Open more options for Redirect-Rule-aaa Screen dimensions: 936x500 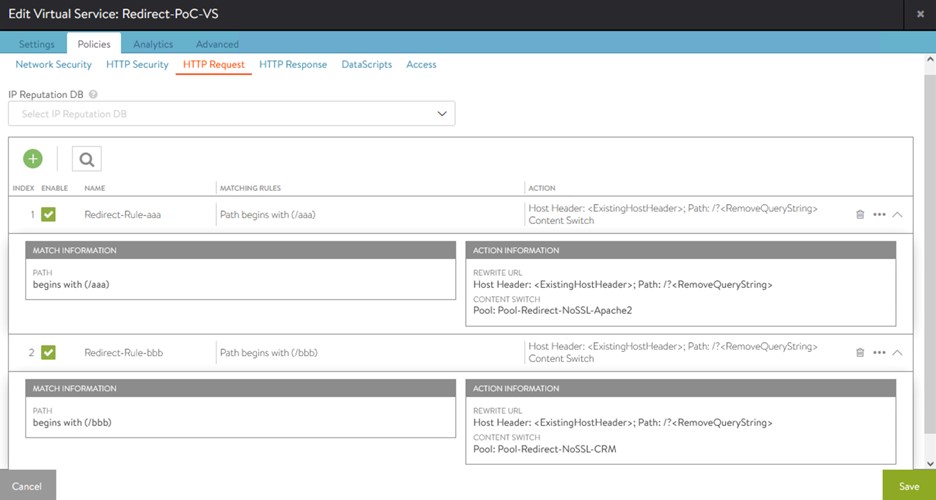pos(879,214)
